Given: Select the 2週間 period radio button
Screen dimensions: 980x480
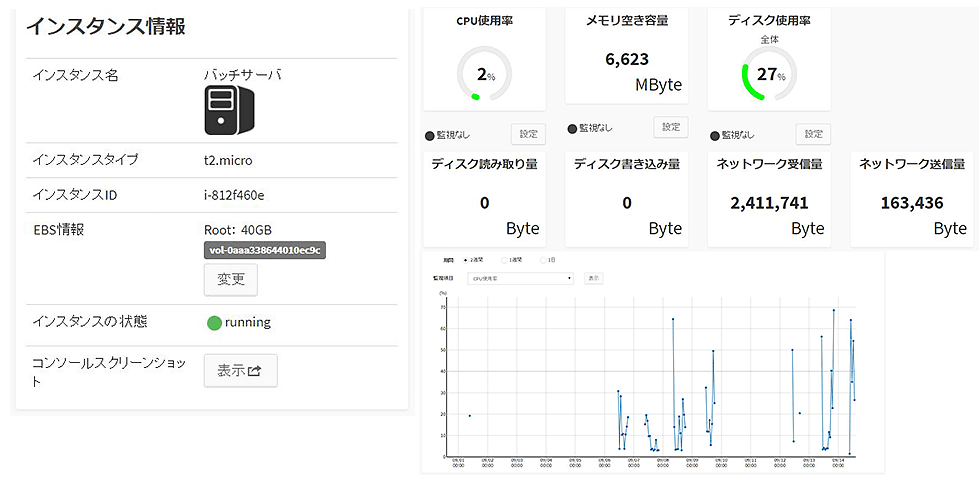Looking at the screenshot, I should 465,260.
